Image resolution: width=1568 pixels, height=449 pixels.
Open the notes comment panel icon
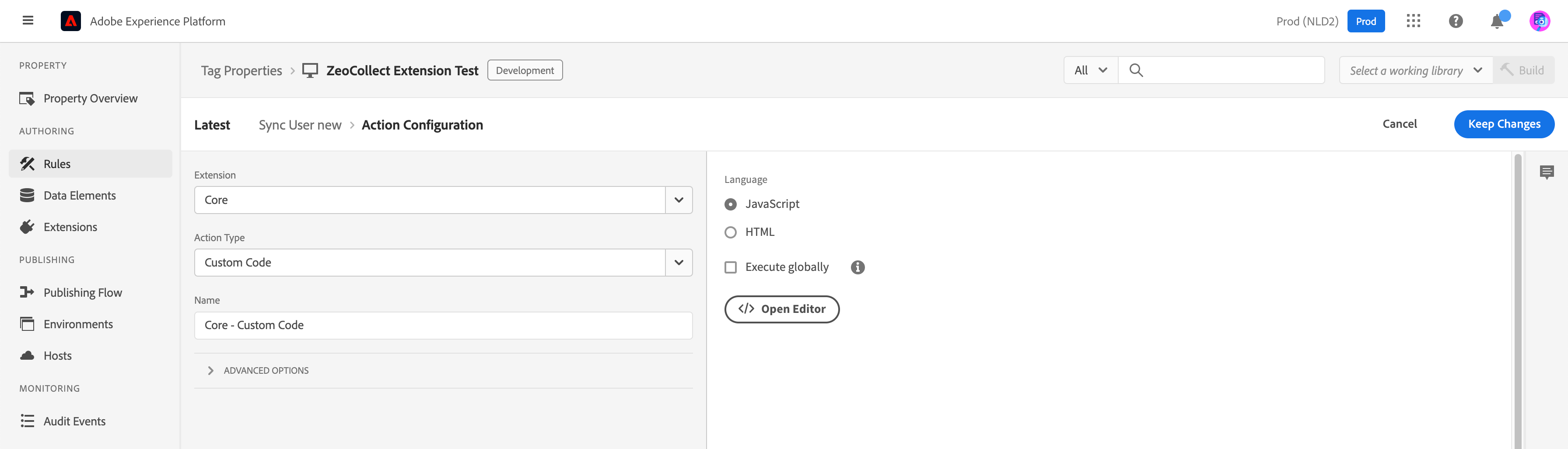(x=1547, y=172)
